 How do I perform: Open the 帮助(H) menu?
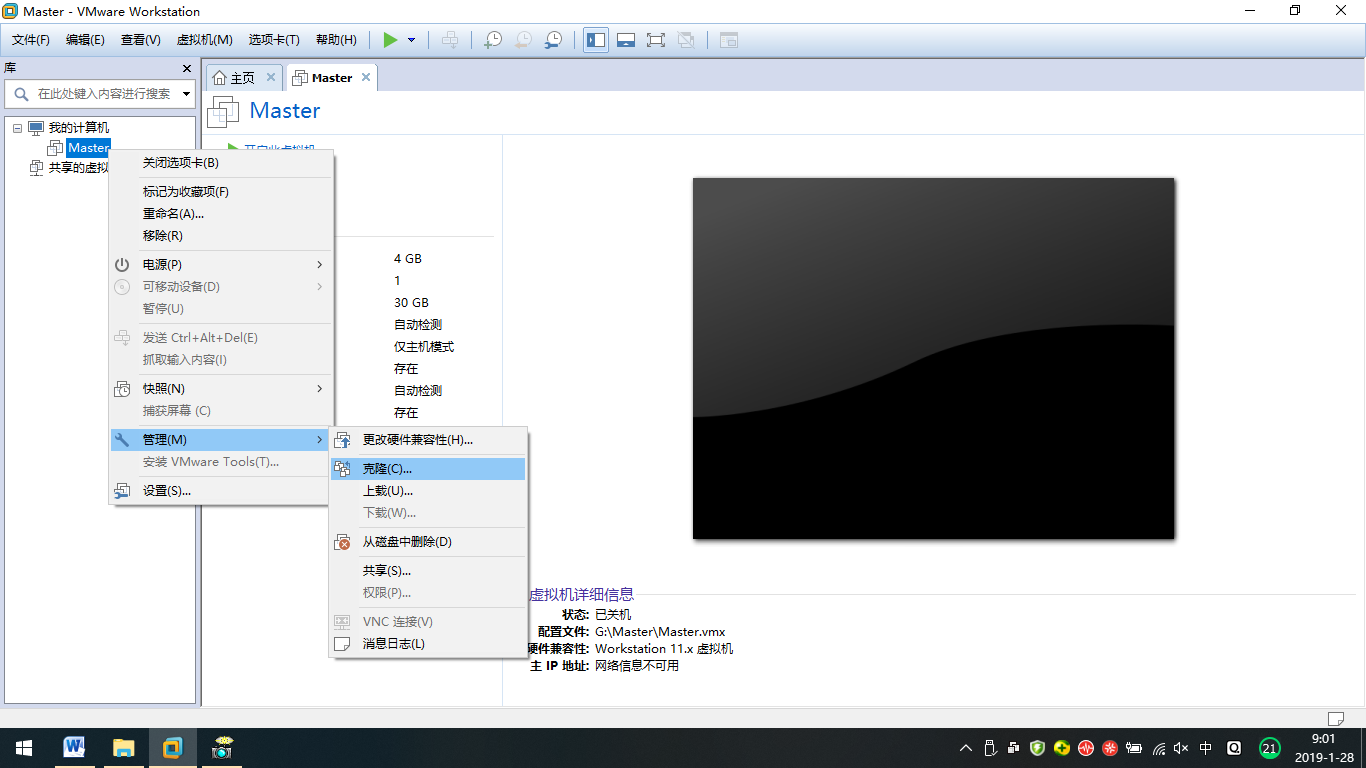(x=336, y=40)
